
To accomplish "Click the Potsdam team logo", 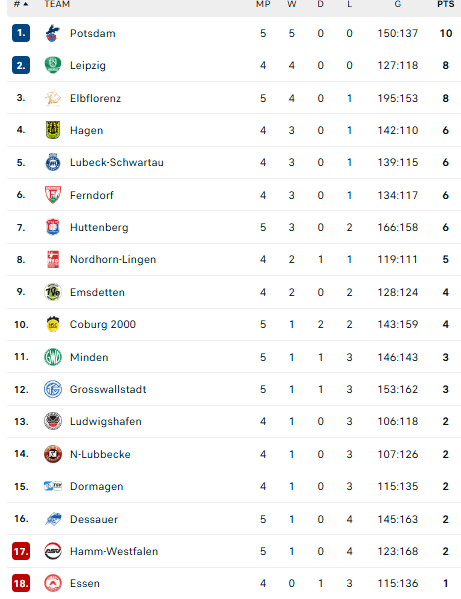I will (53, 33).
